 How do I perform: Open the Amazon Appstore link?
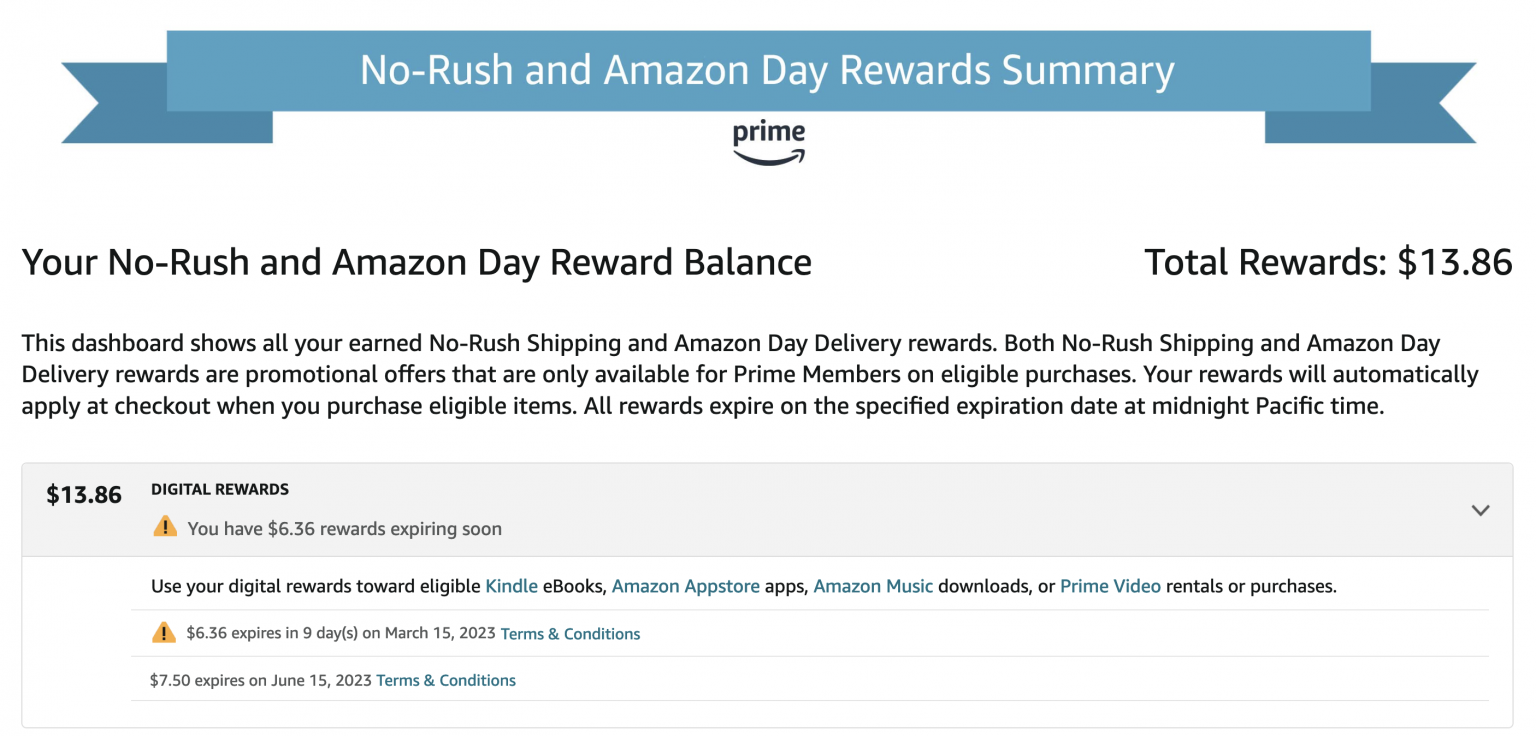click(685, 586)
